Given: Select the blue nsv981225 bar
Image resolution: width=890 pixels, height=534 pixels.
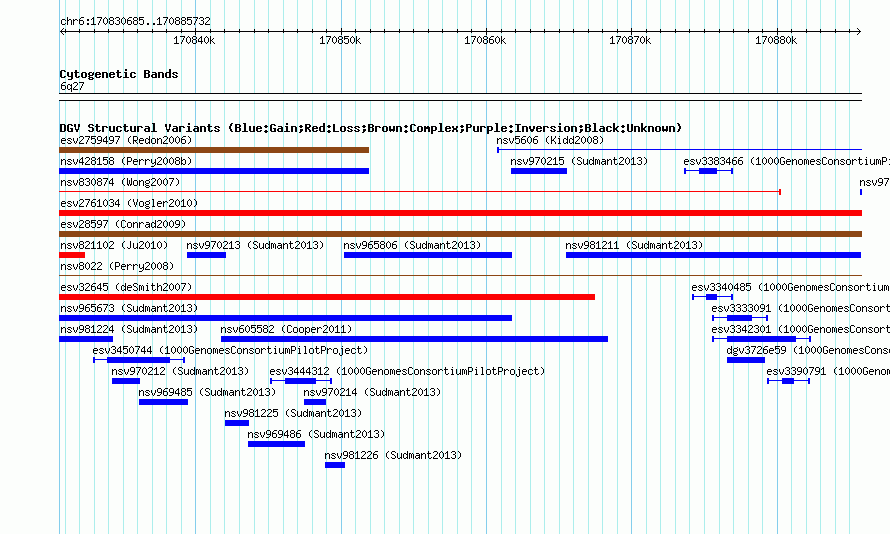Looking at the screenshot, I should point(237,423).
